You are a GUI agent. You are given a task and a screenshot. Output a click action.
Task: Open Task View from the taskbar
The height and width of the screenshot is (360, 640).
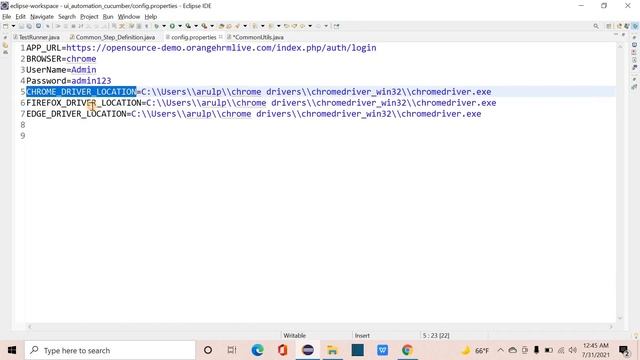click(232, 350)
